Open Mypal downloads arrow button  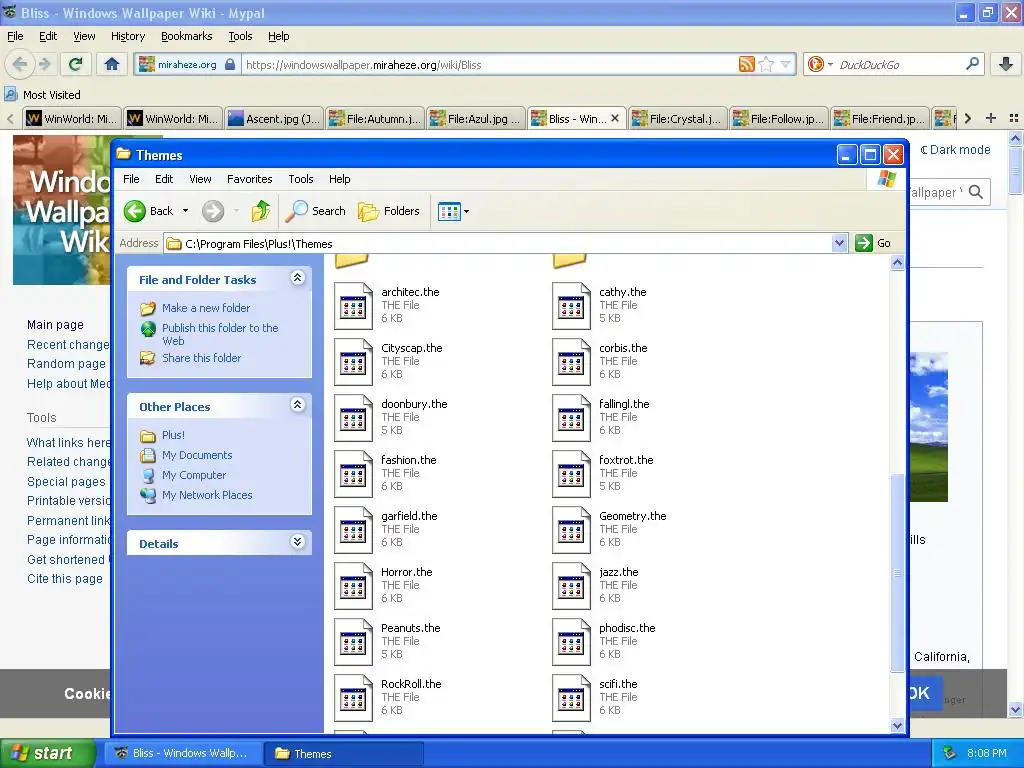(x=1006, y=64)
